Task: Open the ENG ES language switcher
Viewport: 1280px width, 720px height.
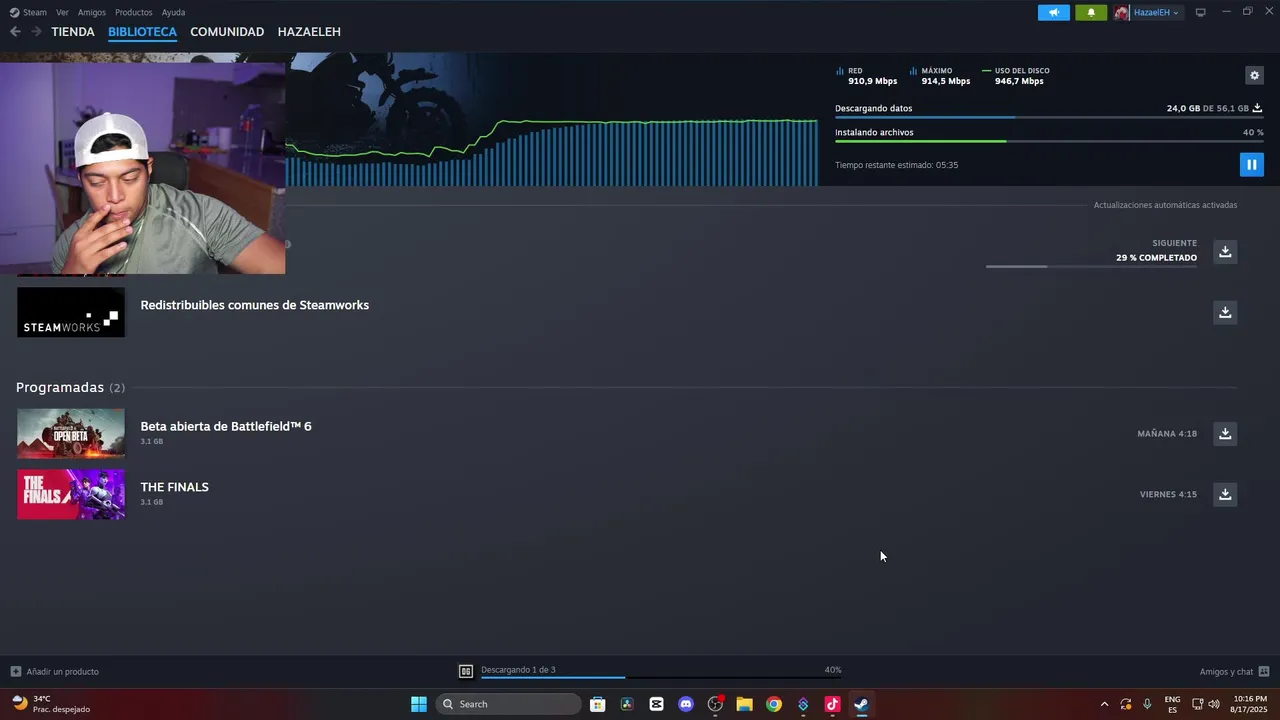Action: pos(1172,704)
